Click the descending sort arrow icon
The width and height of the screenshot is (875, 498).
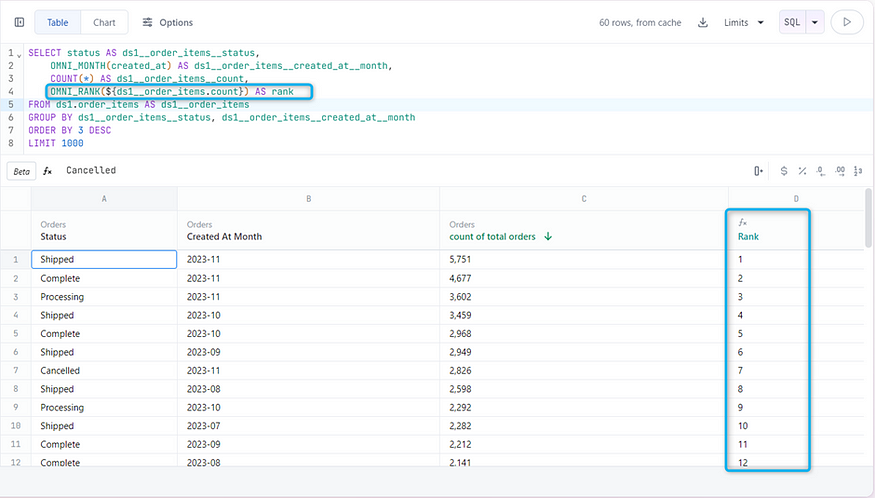(548, 236)
